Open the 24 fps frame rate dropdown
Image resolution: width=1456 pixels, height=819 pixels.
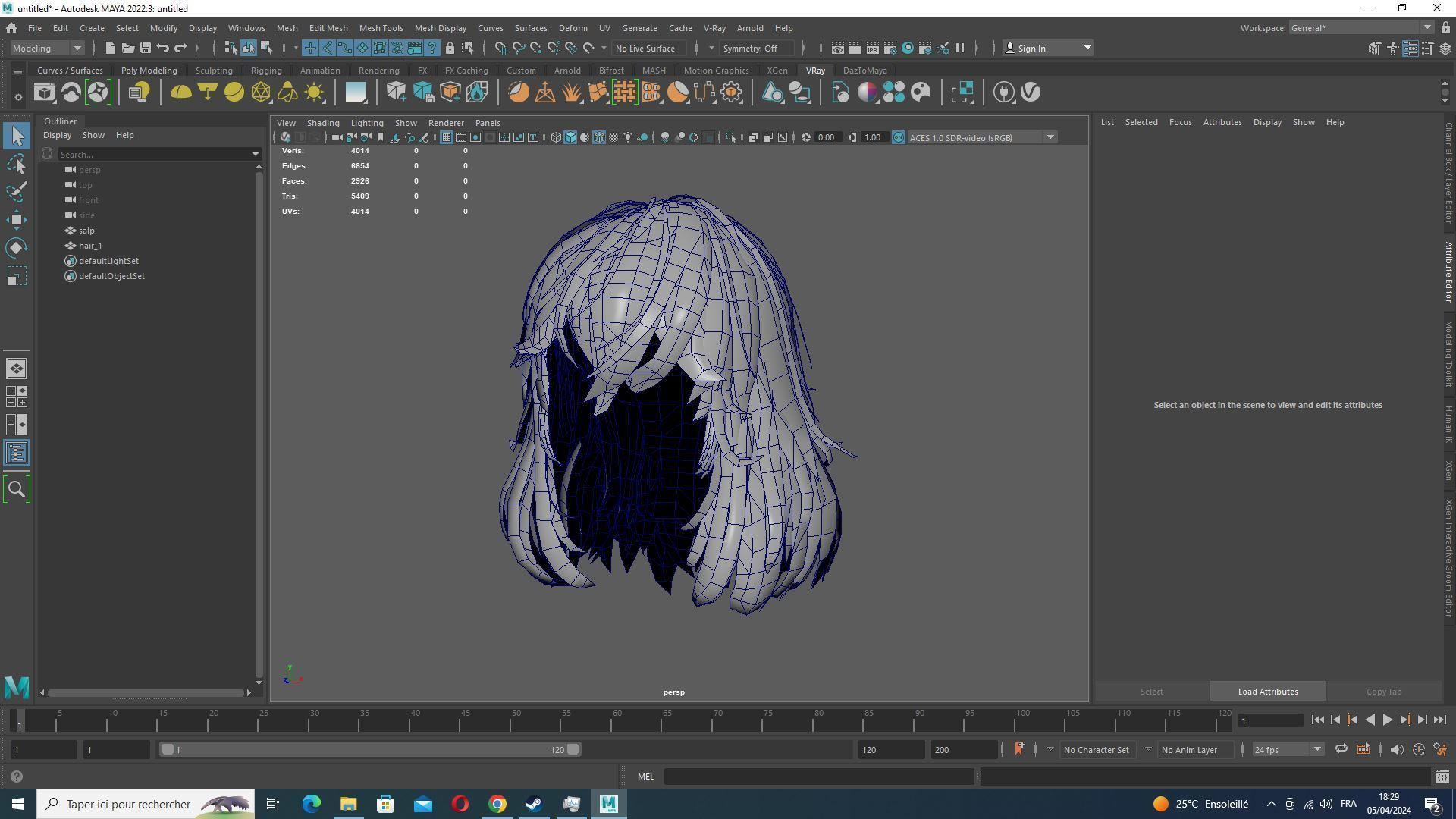click(x=1317, y=750)
